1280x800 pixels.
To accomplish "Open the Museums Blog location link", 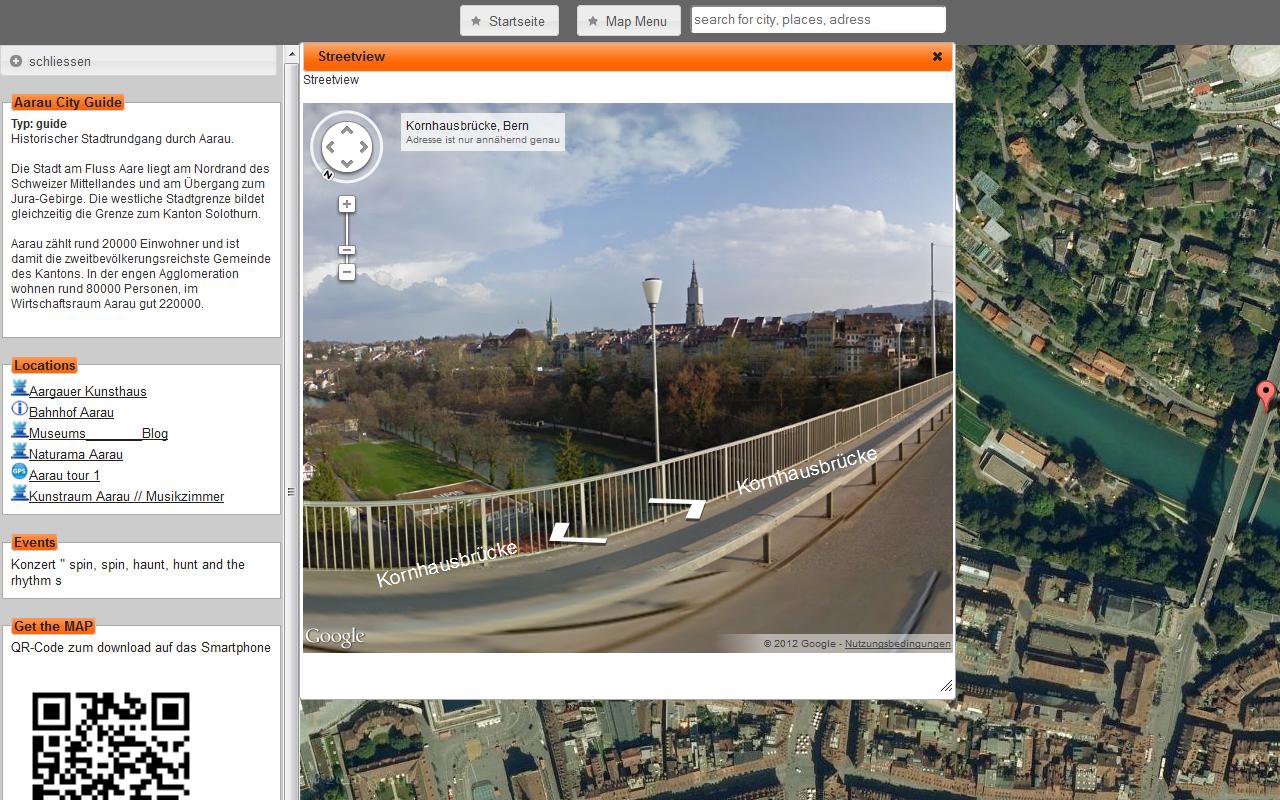I will tap(98, 434).
